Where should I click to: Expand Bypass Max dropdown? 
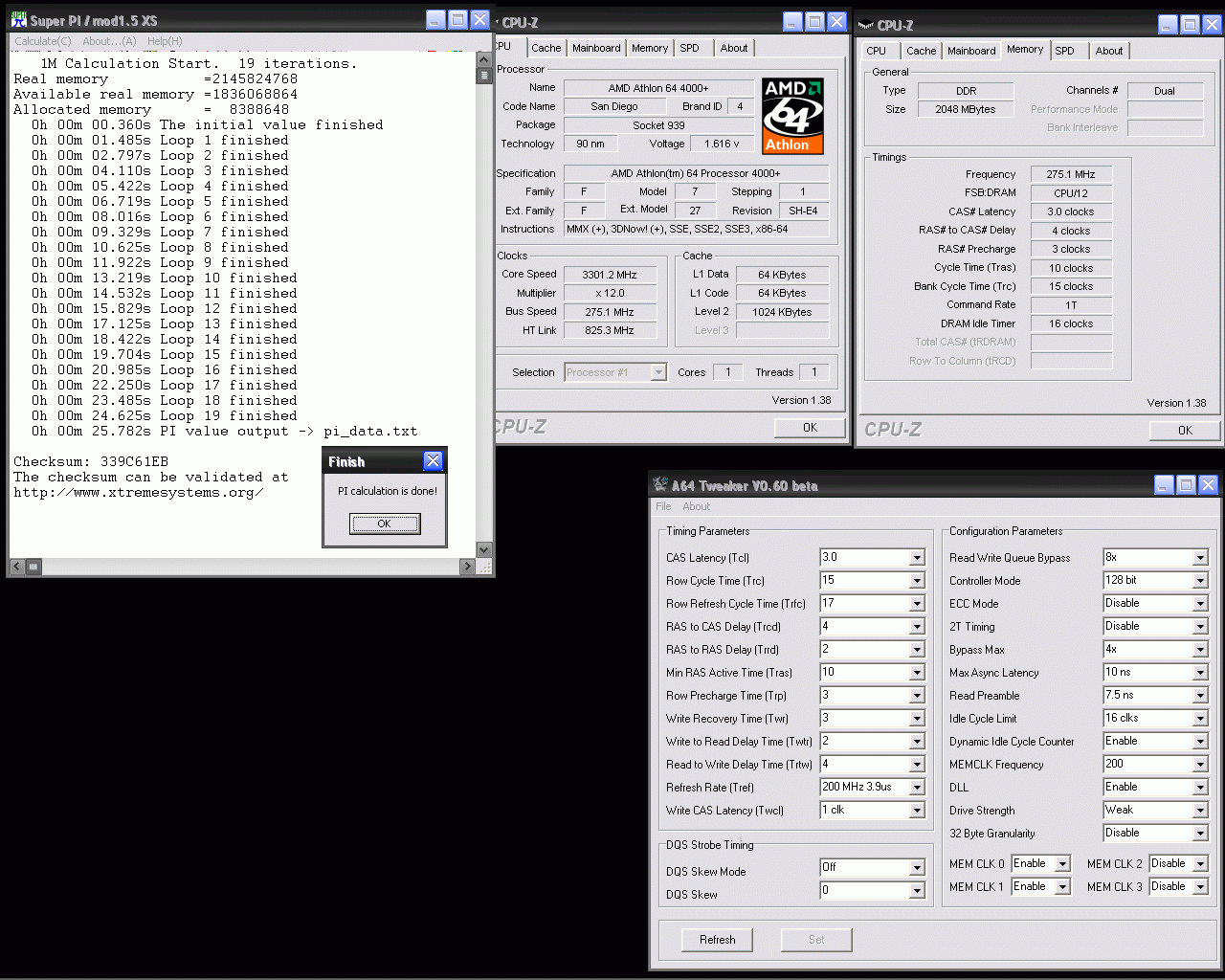tap(1200, 650)
